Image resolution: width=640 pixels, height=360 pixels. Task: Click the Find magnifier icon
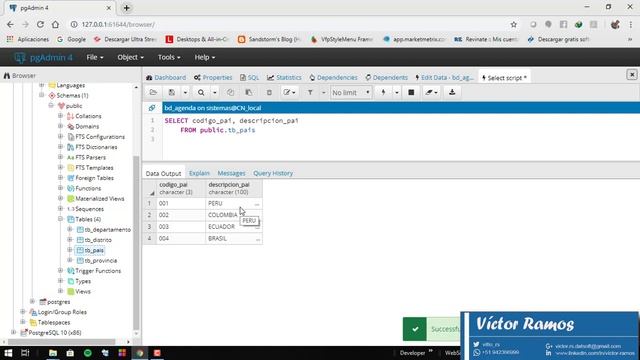pos(201,93)
